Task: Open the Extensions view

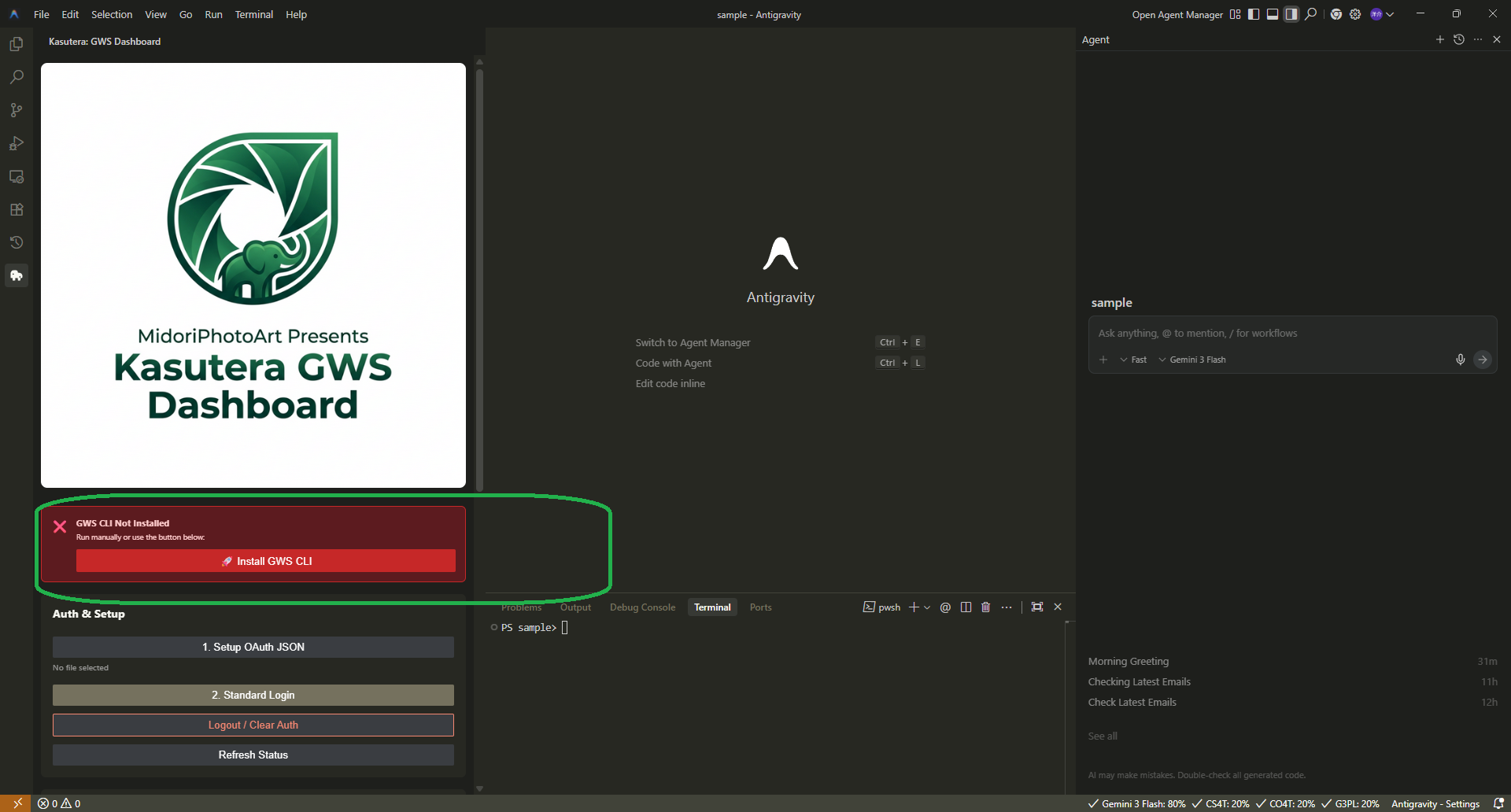Action: [x=17, y=209]
